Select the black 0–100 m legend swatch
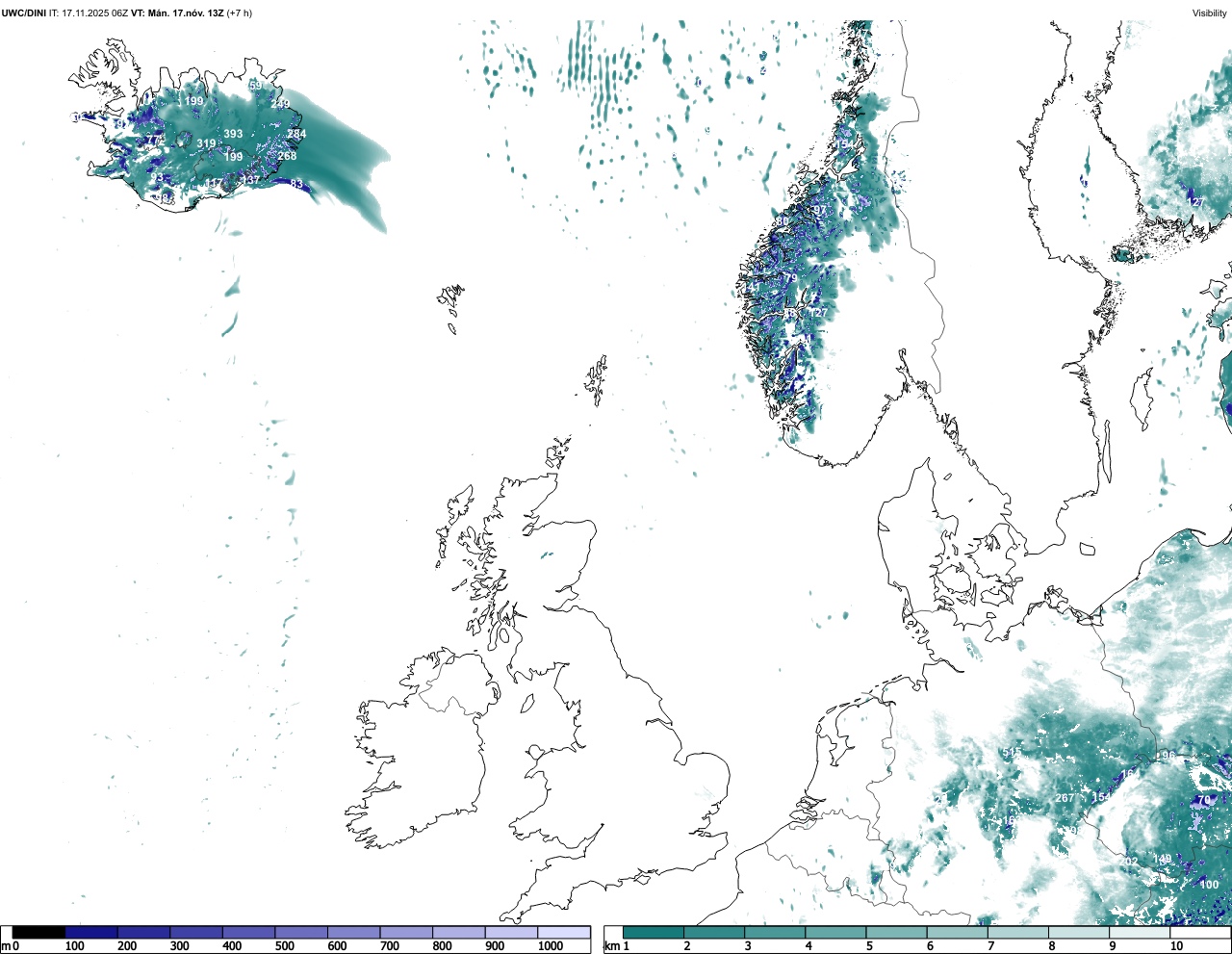Image resolution: width=1232 pixels, height=954 pixels. click(x=38, y=933)
